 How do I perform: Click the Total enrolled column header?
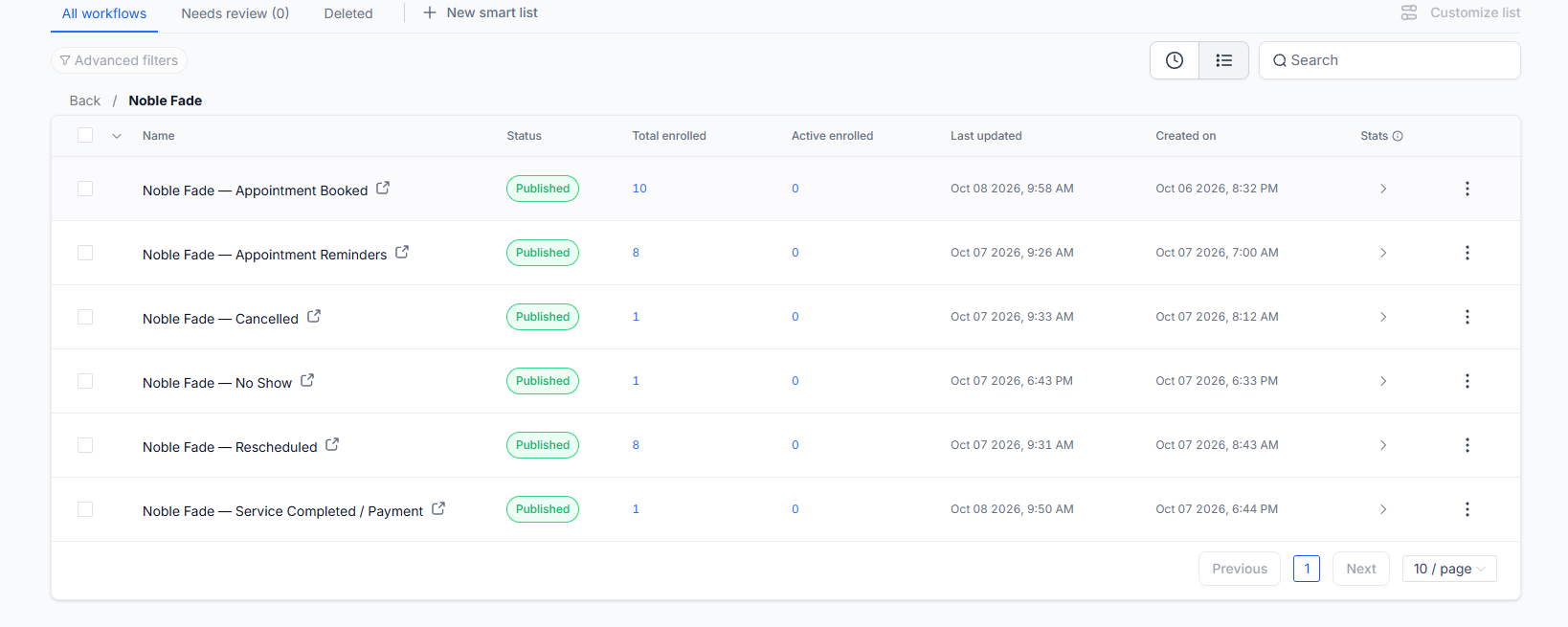coord(669,136)
